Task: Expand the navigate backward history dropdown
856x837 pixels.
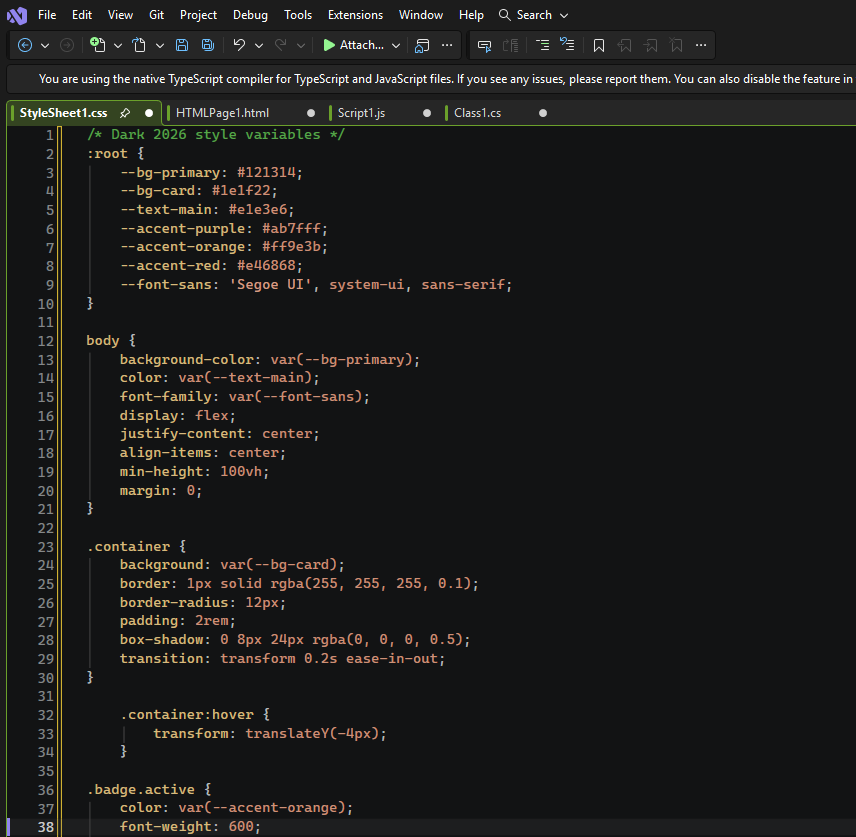Action: click(45, 46)
